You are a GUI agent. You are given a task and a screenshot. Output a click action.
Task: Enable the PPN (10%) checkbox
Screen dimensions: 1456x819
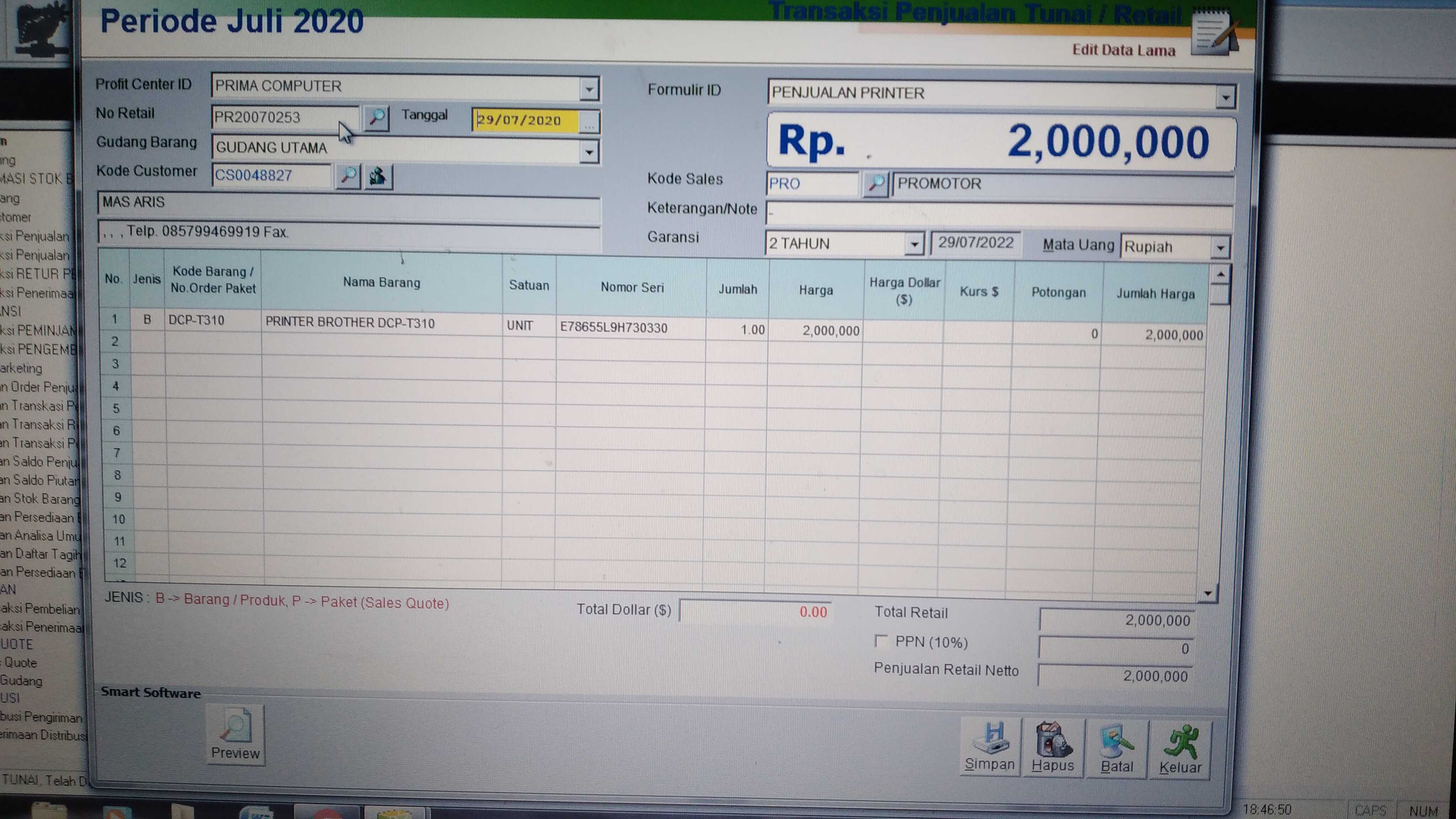(x=880, y=641)
